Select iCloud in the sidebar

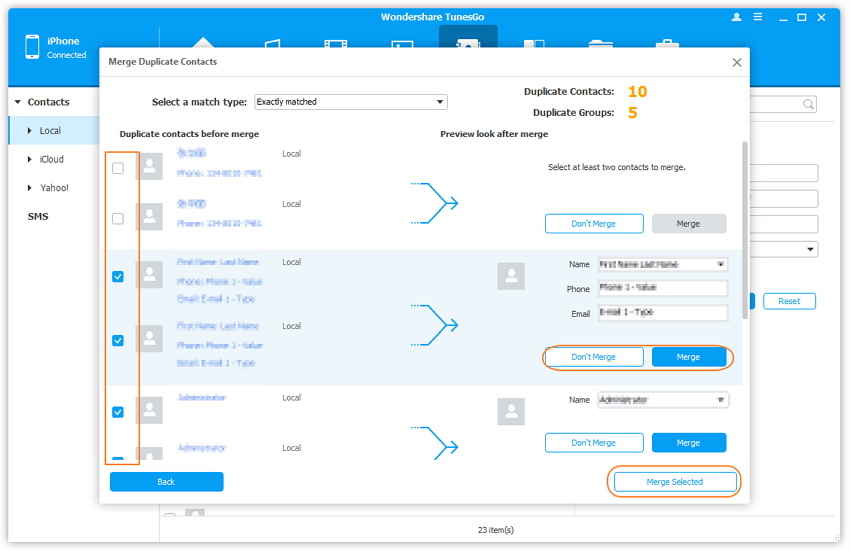coord(51,159)
